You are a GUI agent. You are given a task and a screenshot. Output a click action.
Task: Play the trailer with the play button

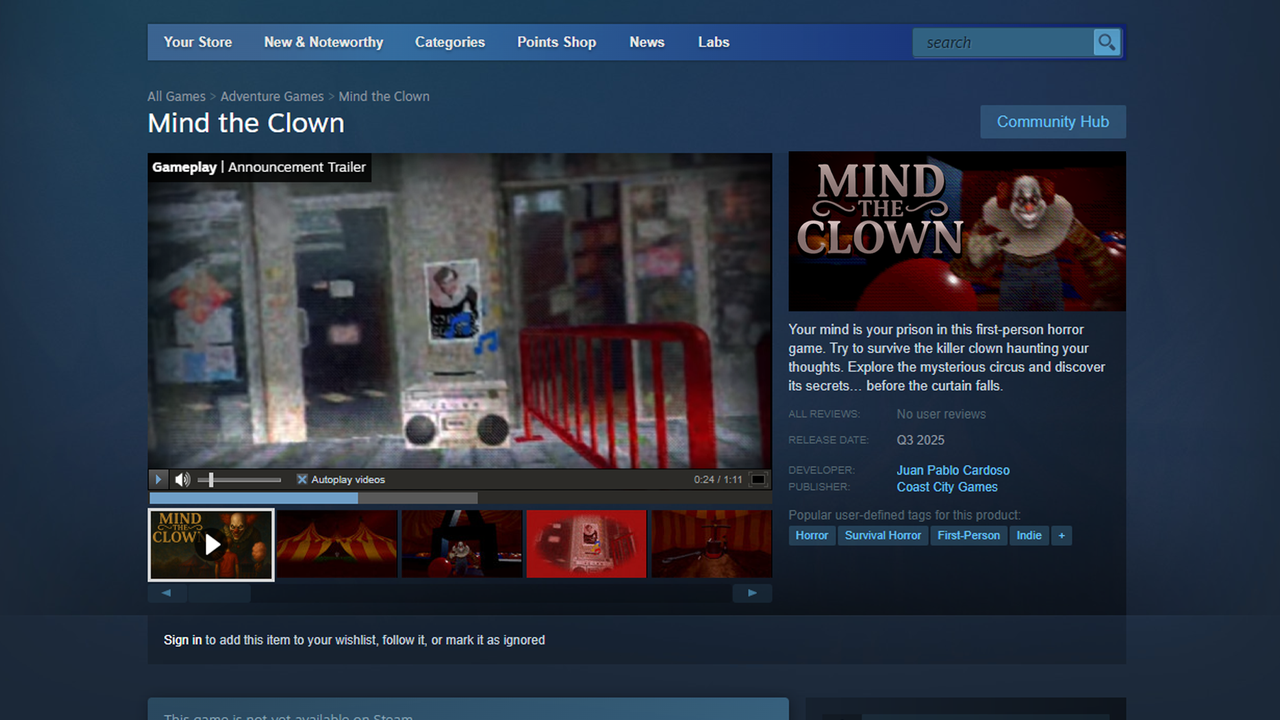coord(158,480)
